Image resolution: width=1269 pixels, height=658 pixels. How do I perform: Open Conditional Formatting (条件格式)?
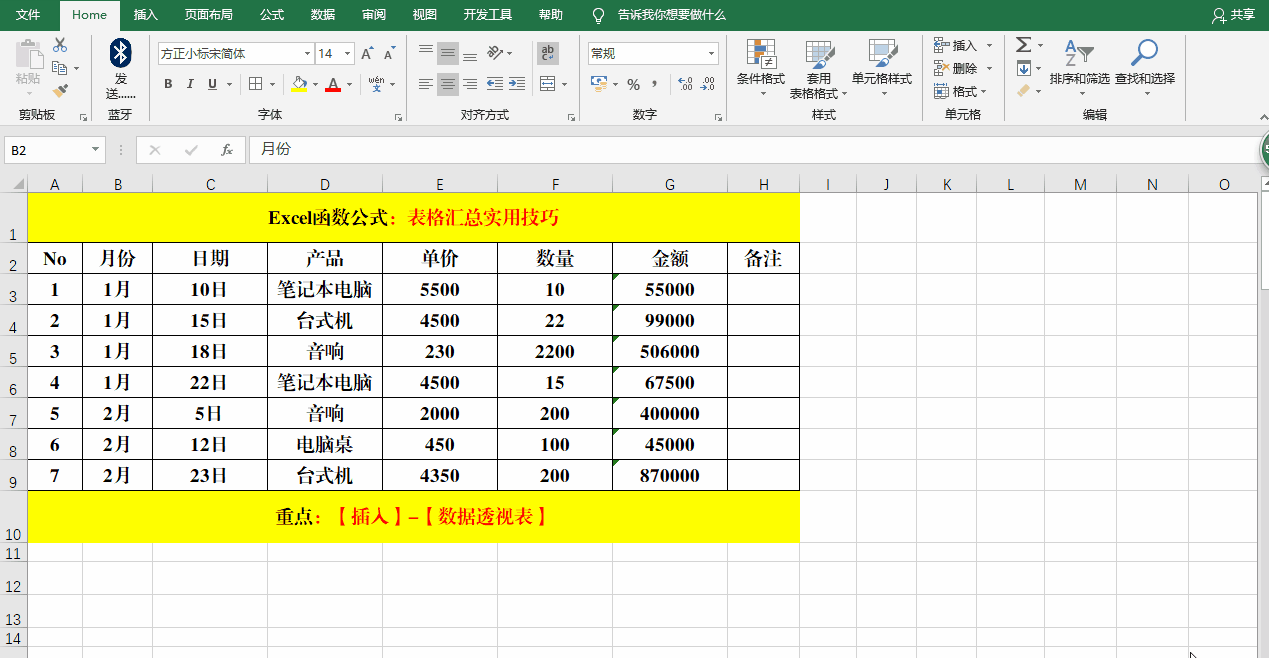click(x=761, y=66)
